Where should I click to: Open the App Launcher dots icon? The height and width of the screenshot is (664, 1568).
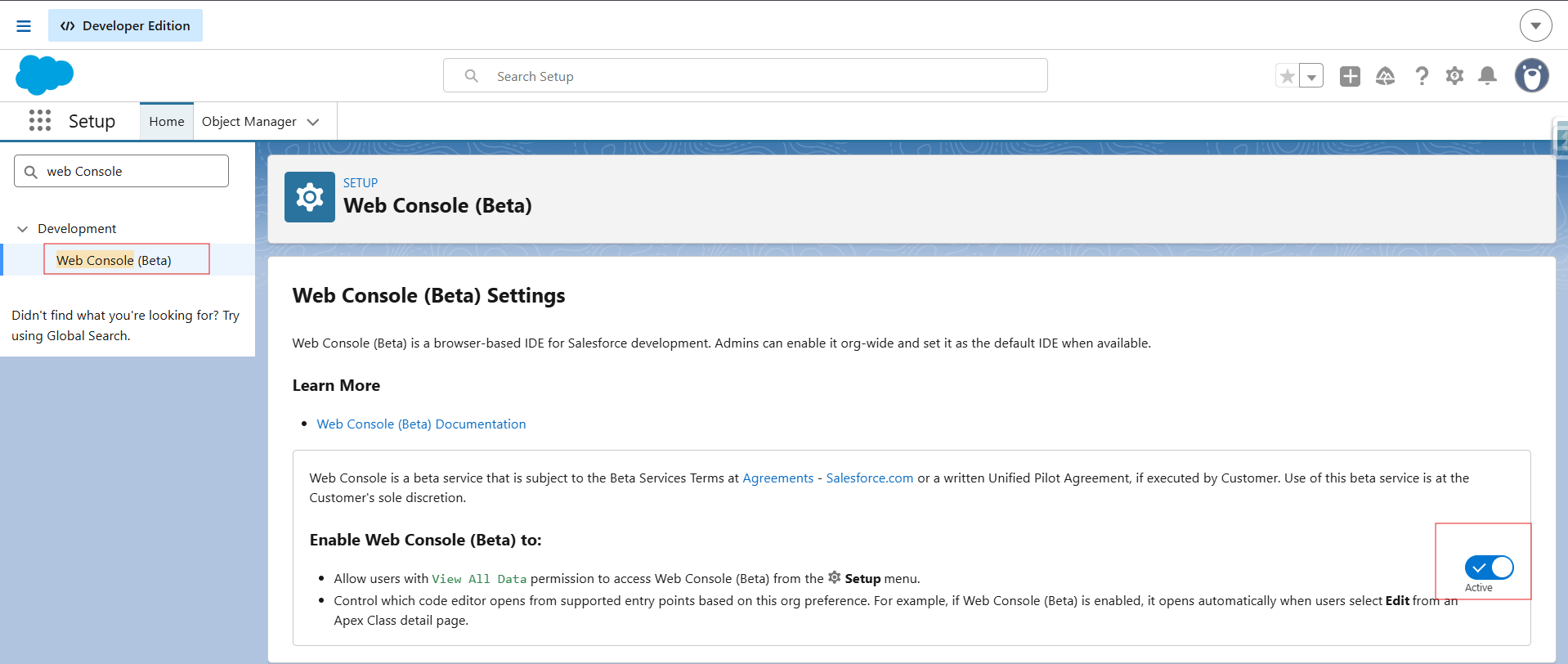39,120
